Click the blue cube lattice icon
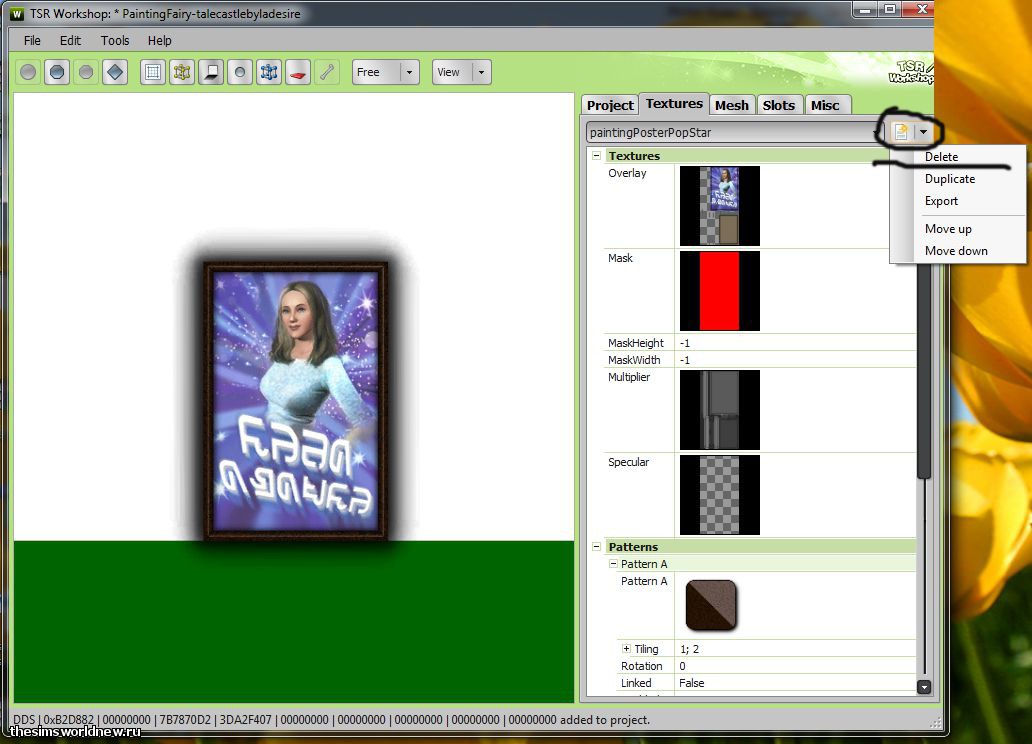This screenshot has height=744, width=1032. click(269, 72)
